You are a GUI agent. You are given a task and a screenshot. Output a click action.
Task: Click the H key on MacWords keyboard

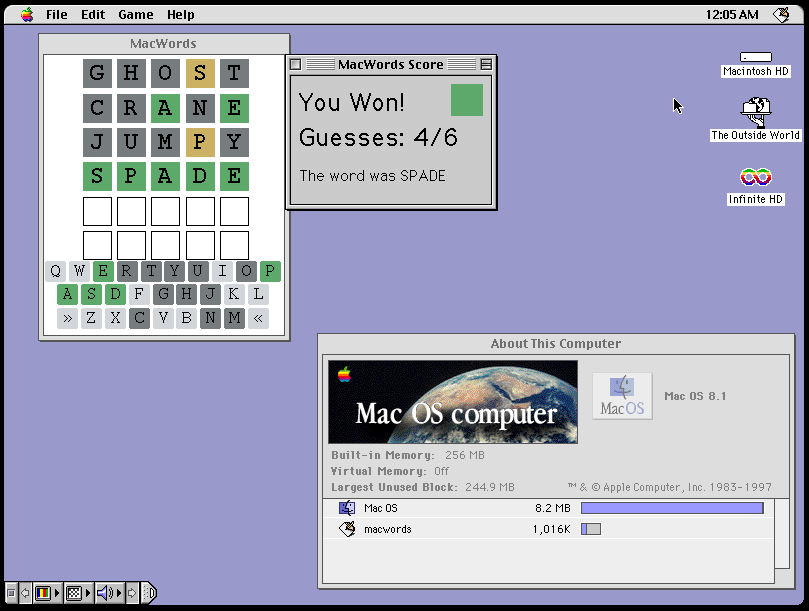pyautogui.click(x=186, y=294)
